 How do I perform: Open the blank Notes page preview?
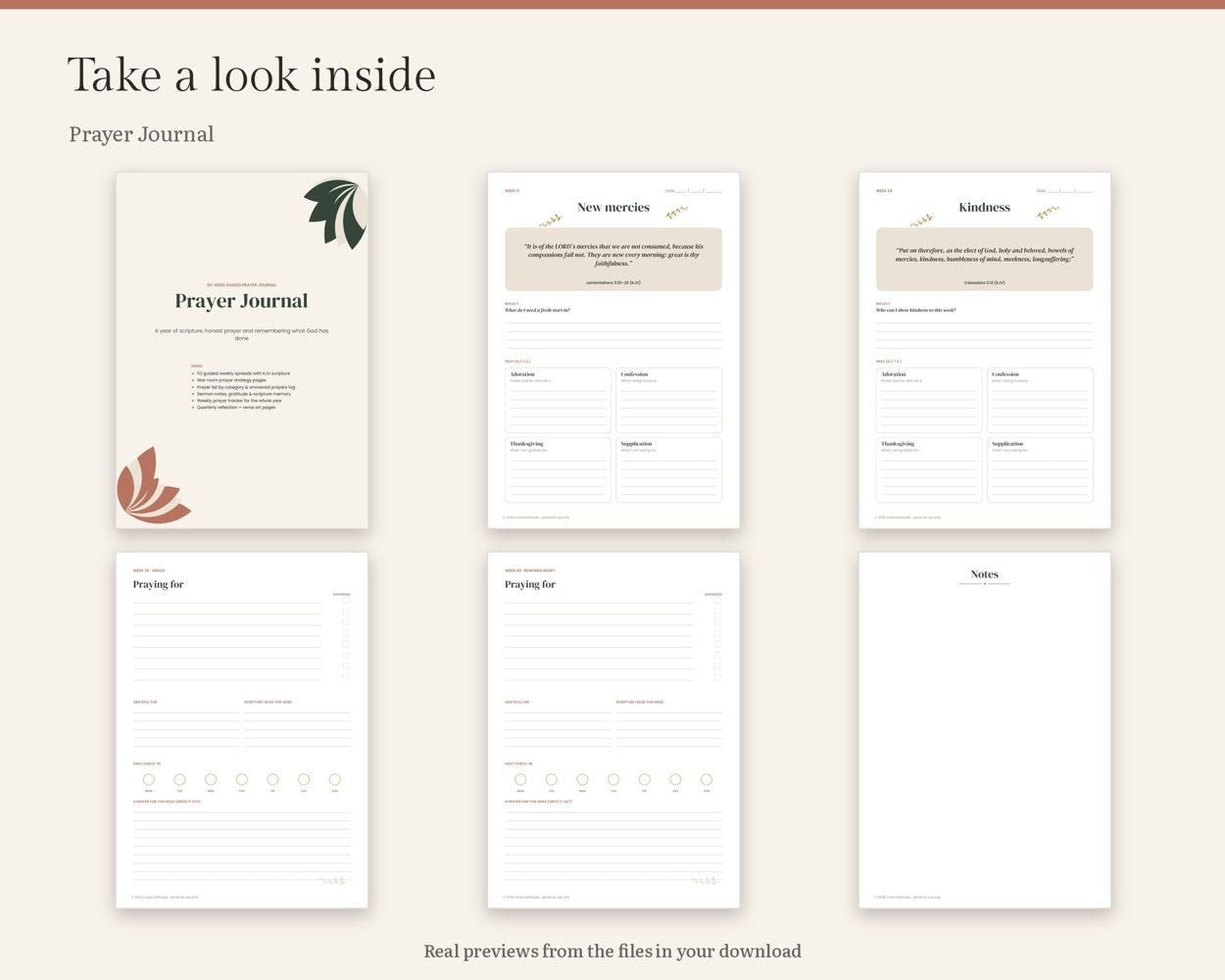coord(985,730)
